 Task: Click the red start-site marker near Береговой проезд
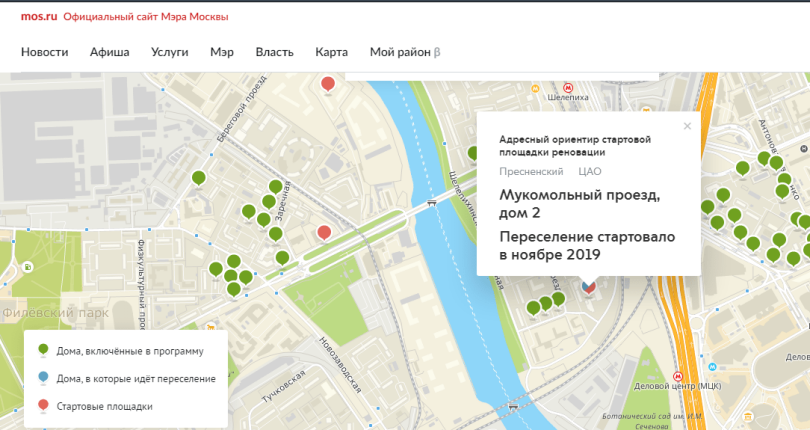328,84
